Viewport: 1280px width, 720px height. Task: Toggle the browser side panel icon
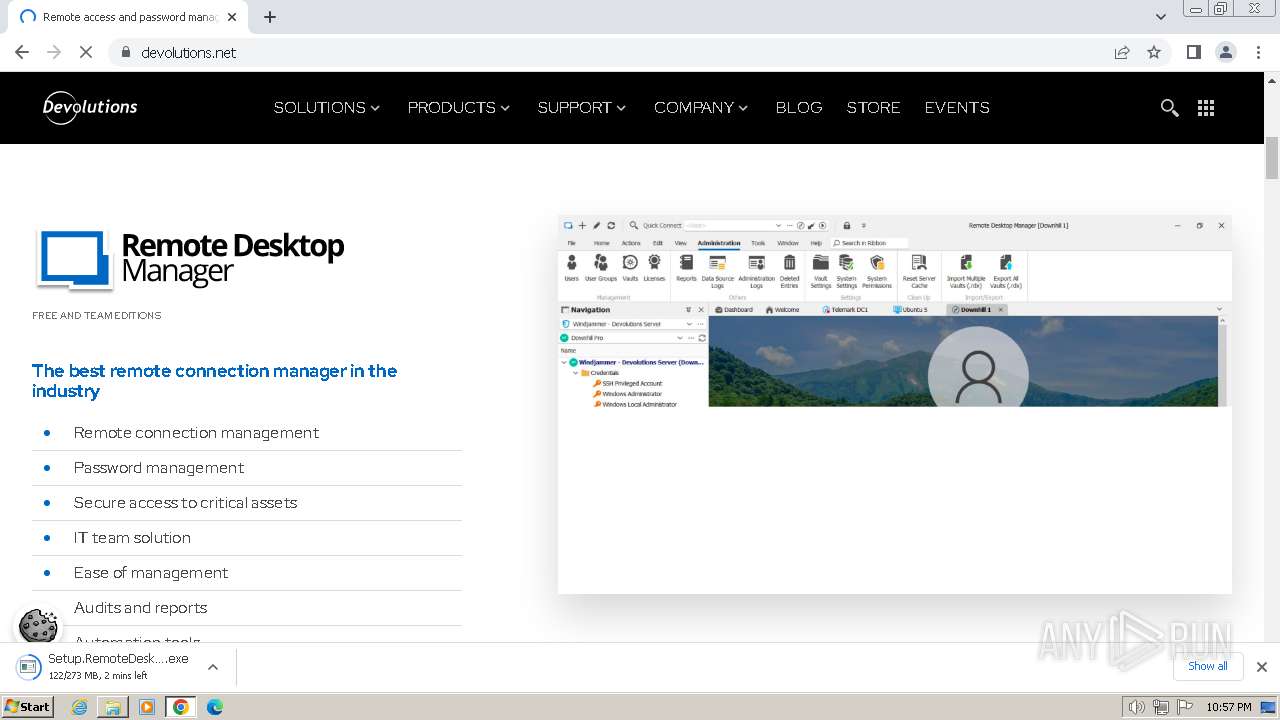point(1194,52)
